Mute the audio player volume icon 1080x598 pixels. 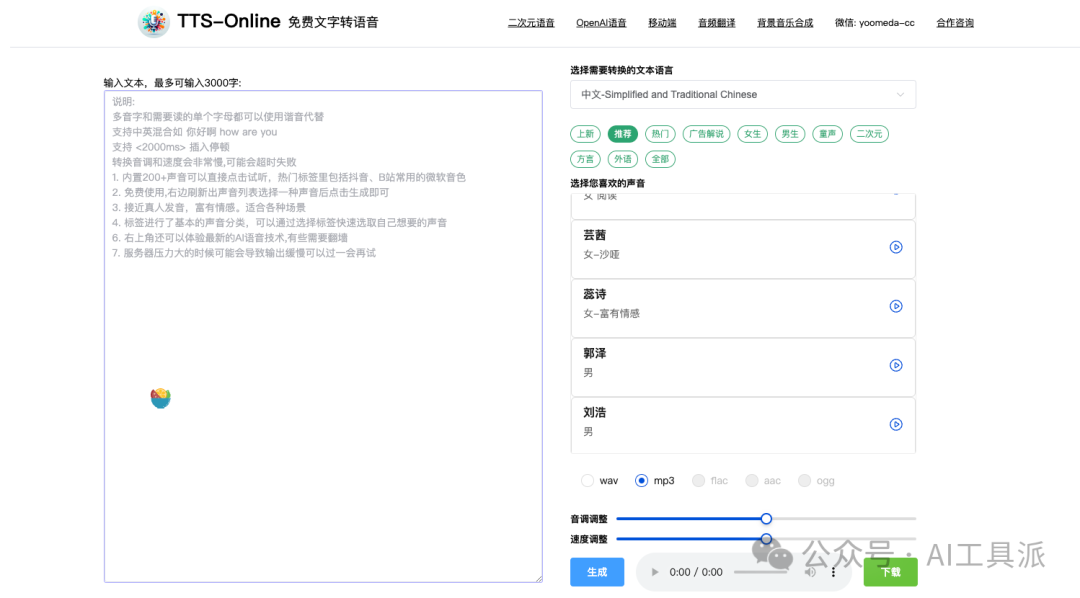coord(811,572)
